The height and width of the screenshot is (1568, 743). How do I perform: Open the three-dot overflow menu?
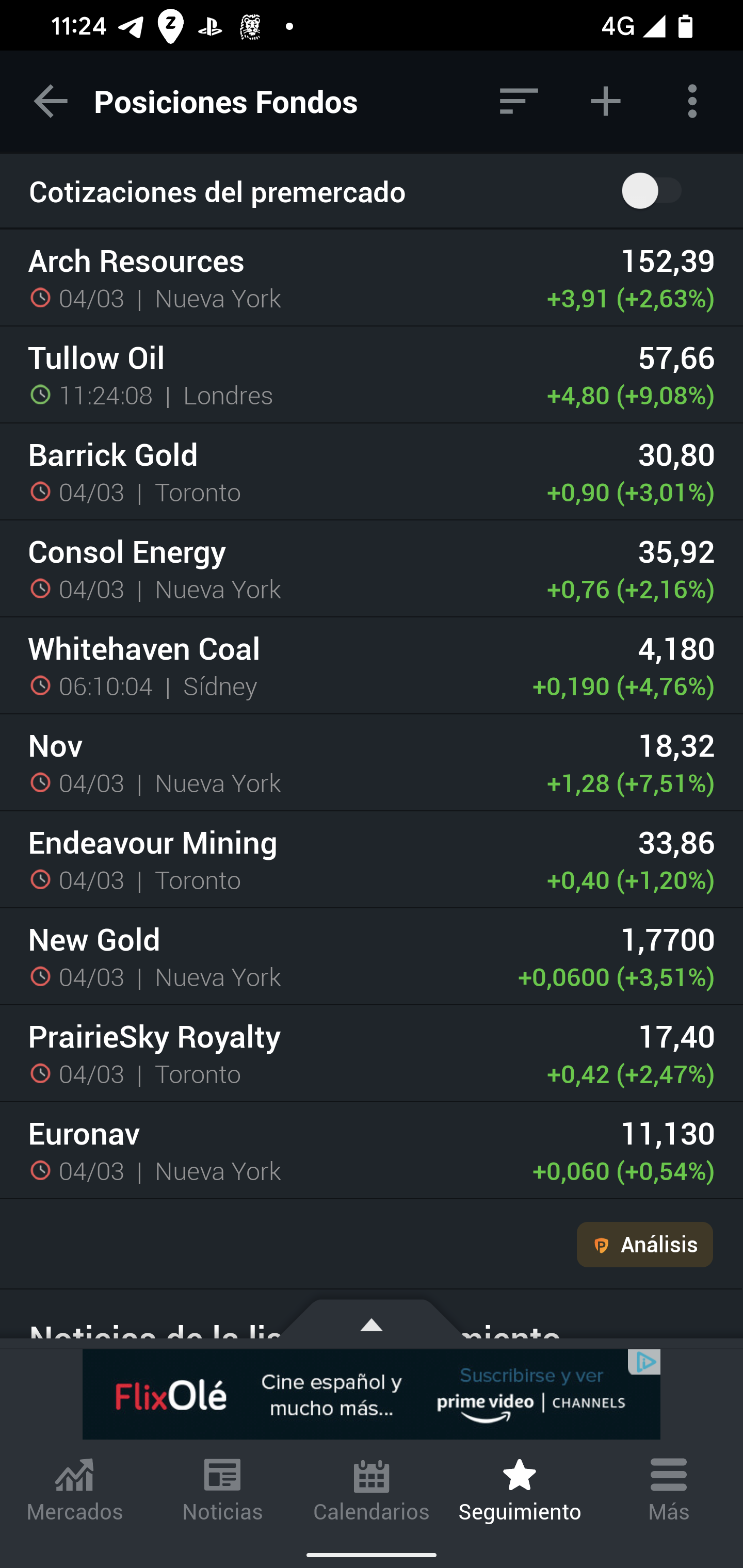(692, 101)
